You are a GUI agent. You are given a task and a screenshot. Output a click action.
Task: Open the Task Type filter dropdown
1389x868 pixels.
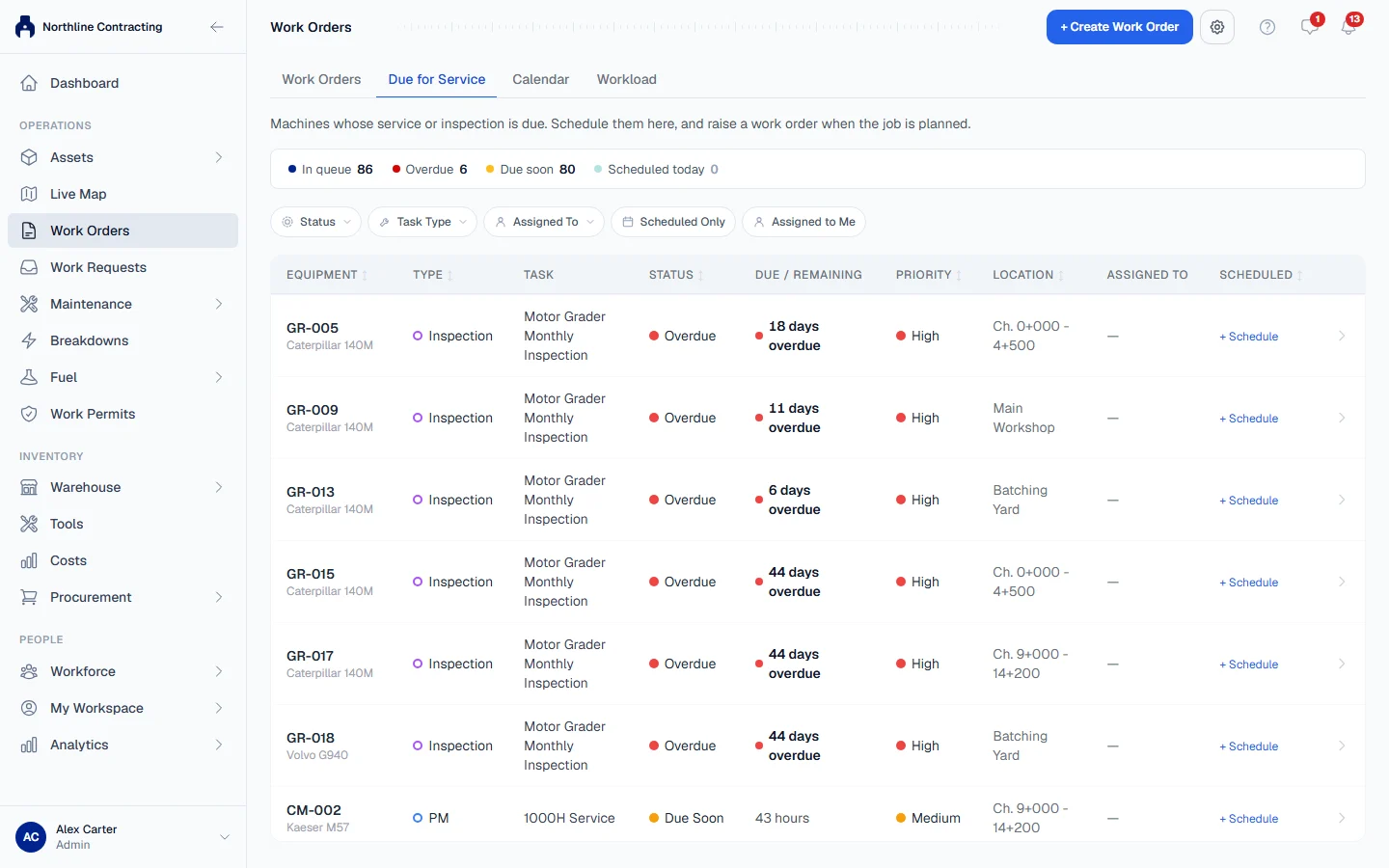pyautogui.click(x=422, y=222)
